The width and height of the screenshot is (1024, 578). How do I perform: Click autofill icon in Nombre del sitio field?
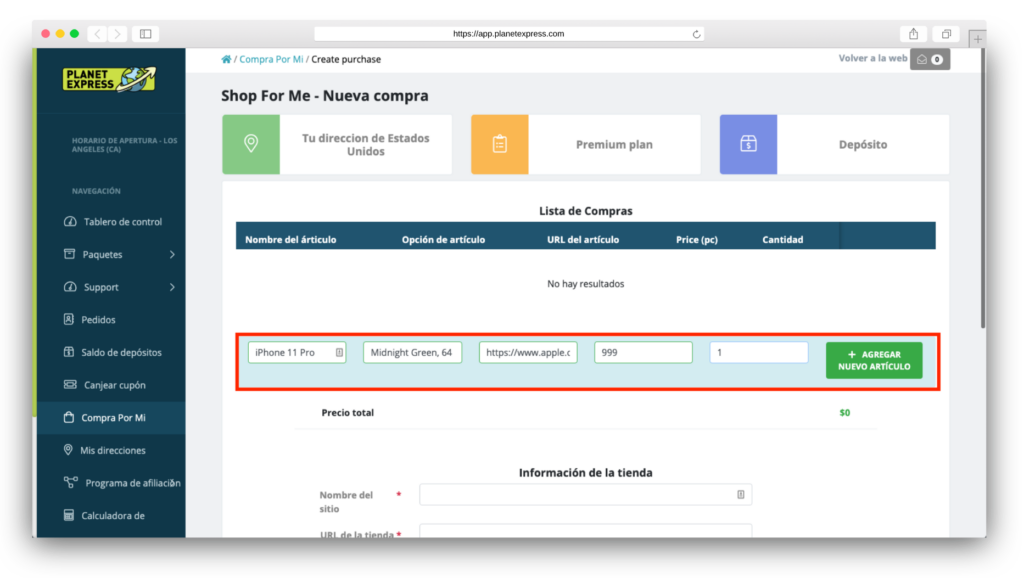(741, 494)
